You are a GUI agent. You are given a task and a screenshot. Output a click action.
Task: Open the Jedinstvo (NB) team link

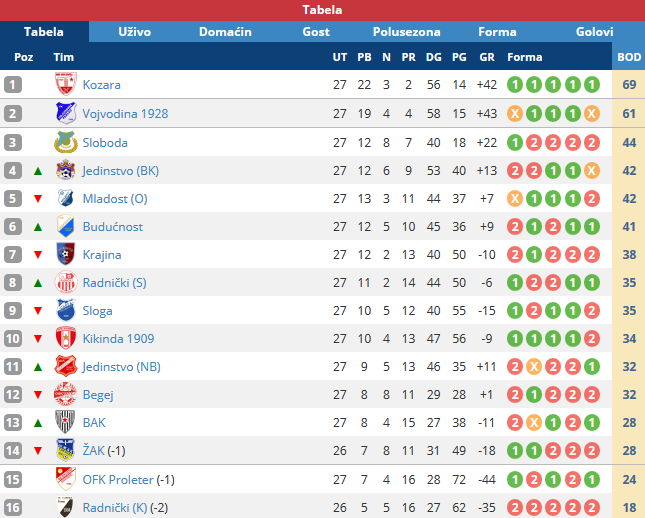(121, 367)
